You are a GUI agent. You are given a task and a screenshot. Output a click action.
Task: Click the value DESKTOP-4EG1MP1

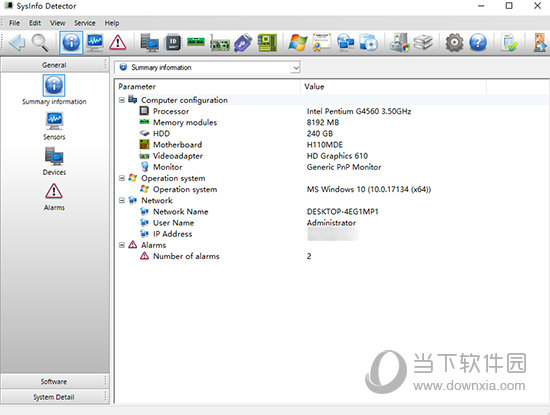343,212
